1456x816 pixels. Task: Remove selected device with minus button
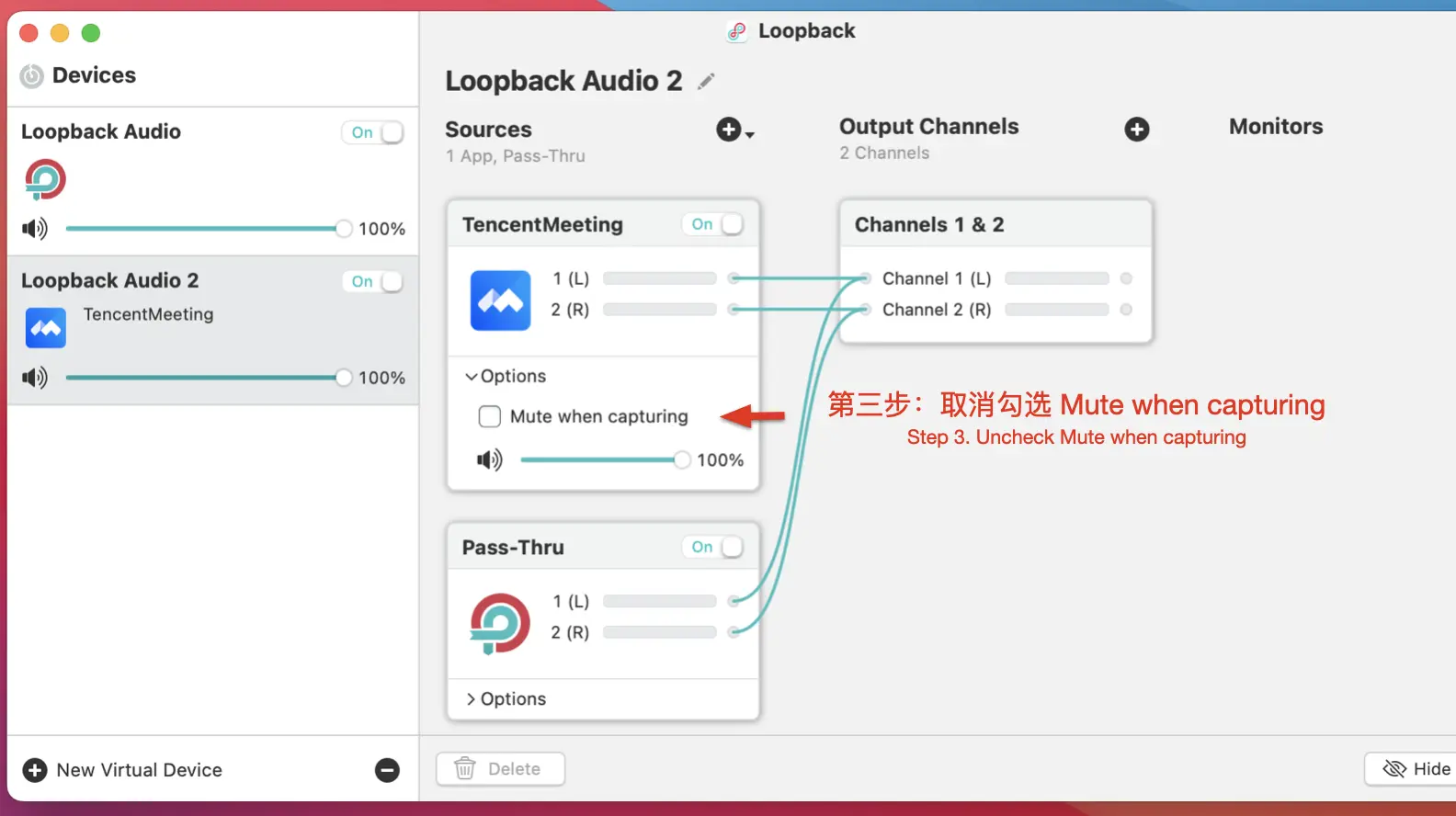[388, 770]
